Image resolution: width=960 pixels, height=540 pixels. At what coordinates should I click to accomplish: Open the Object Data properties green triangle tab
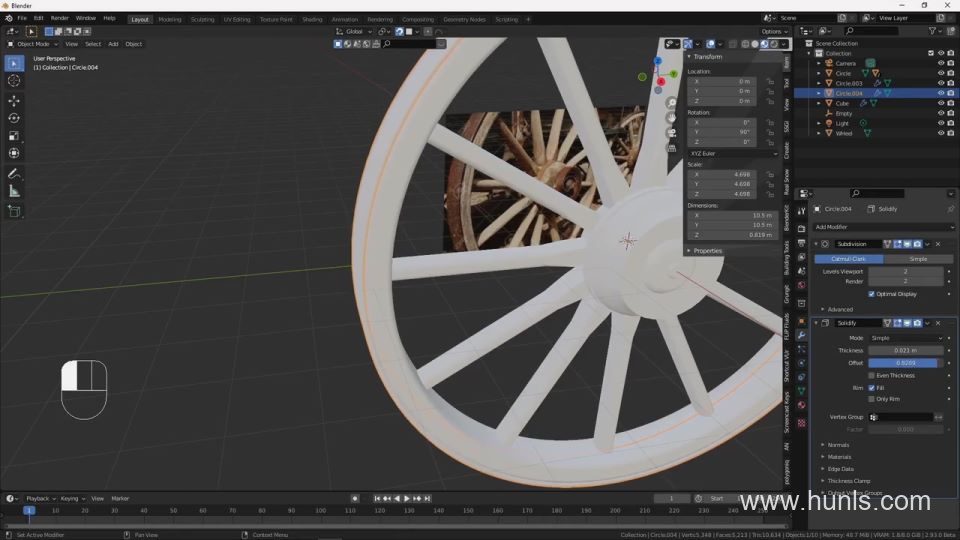pyautogui.click(x=801, y=391)
